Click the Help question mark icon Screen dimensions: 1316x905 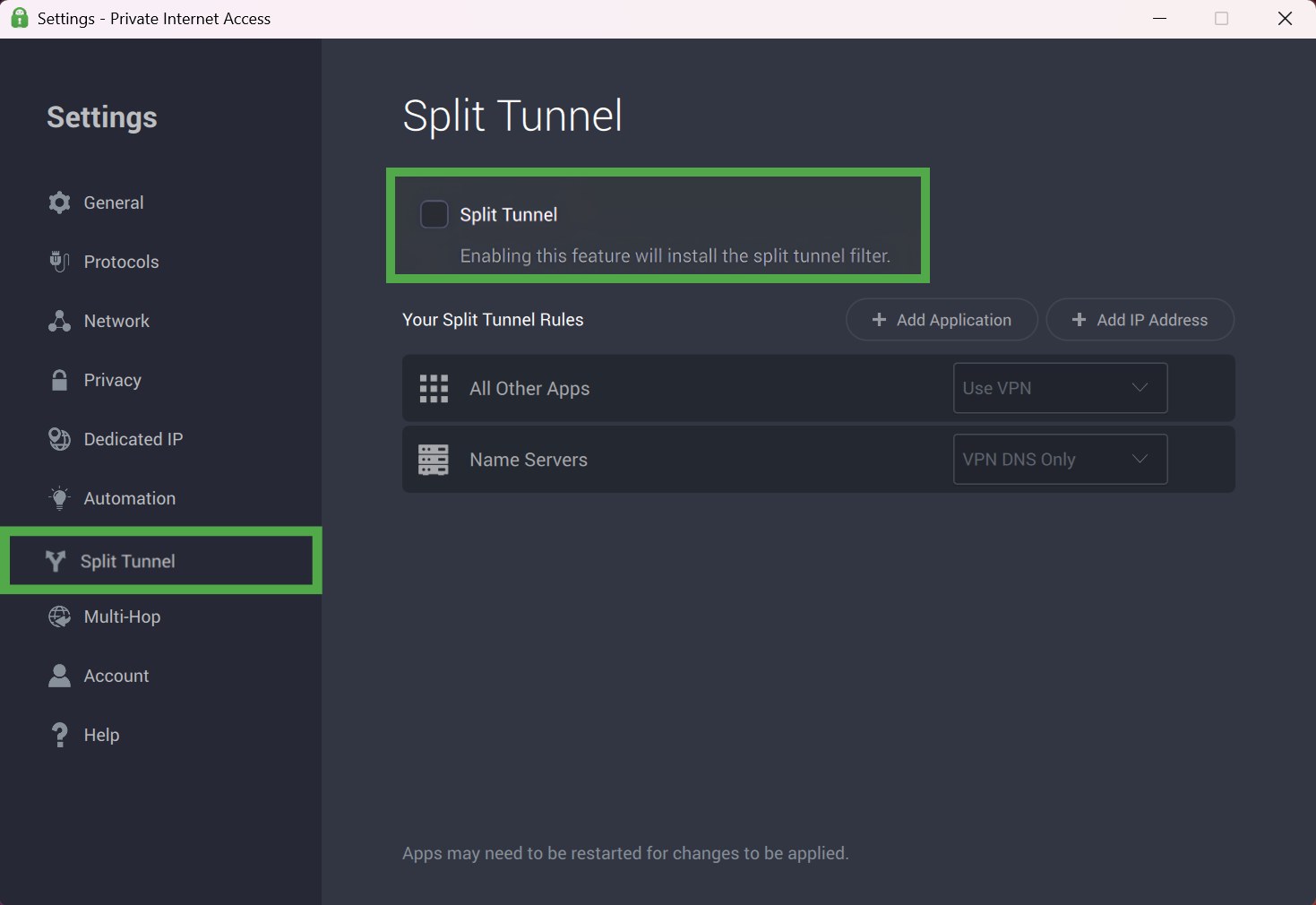click(x=59, y=735)
